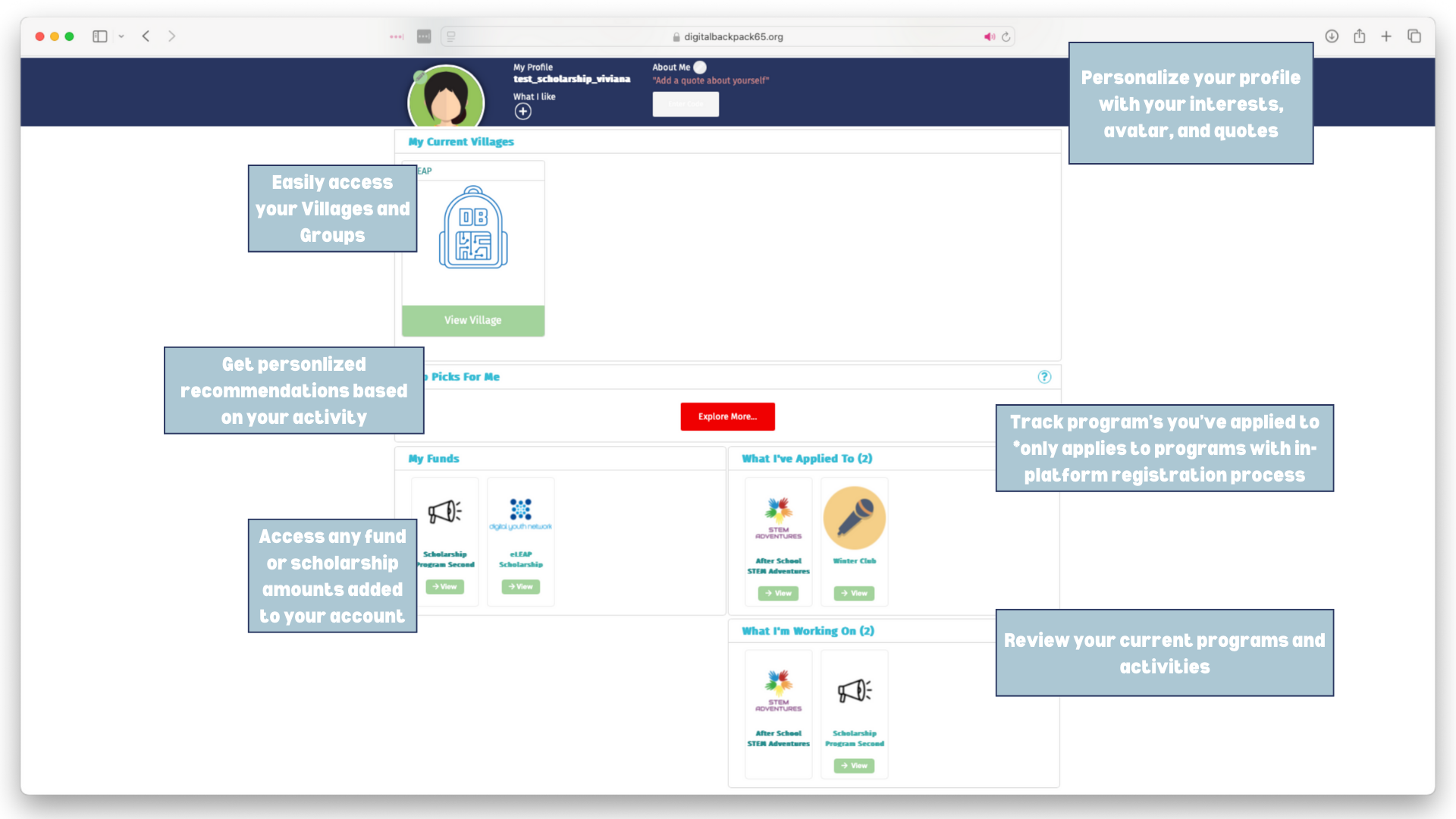Open Safari downloads icon
This screenshot has width=1456, height=819.
(x=1332, y=36)
